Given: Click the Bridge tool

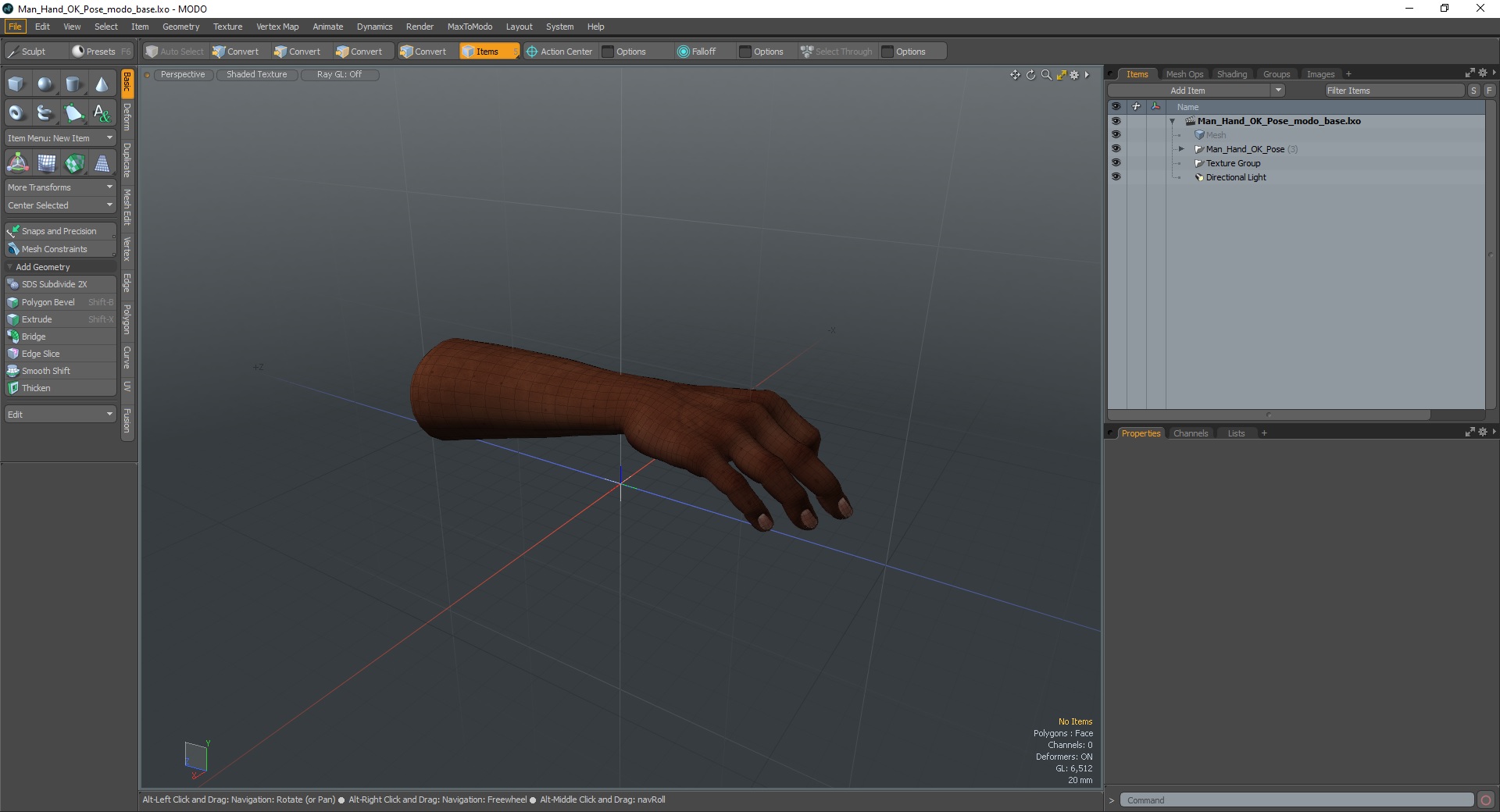Looking at the screenshot, I should click(60, 337).
